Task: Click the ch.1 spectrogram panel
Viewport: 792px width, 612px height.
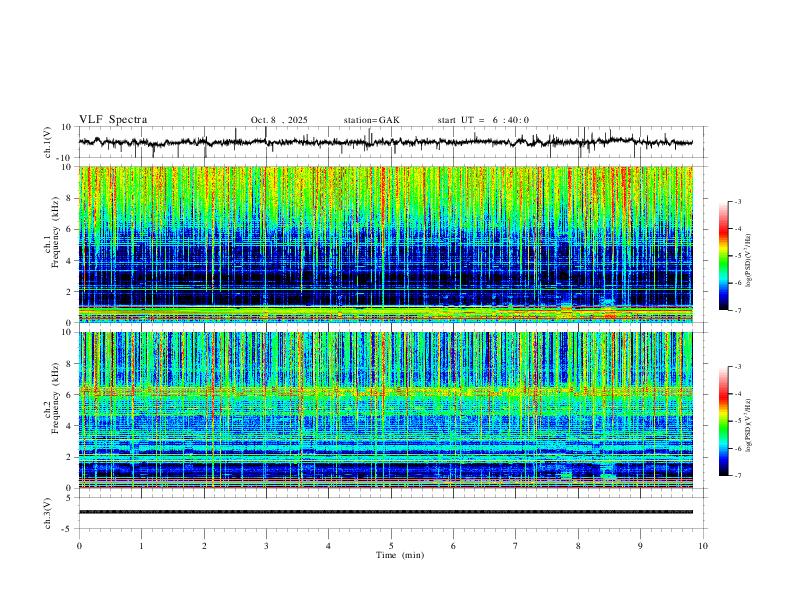Action: (x=385, y=244)
